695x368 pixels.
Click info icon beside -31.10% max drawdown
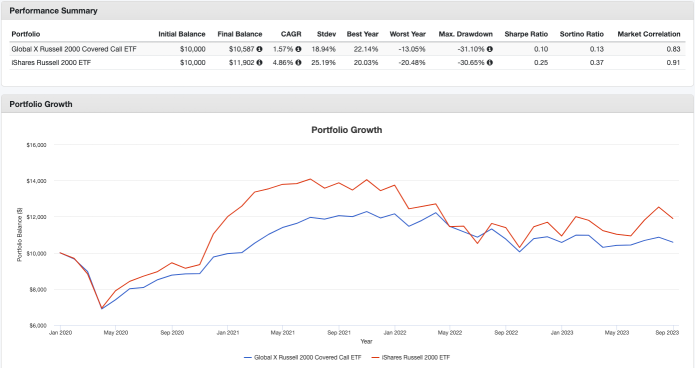pyautogui.click(x=490, y=49)
